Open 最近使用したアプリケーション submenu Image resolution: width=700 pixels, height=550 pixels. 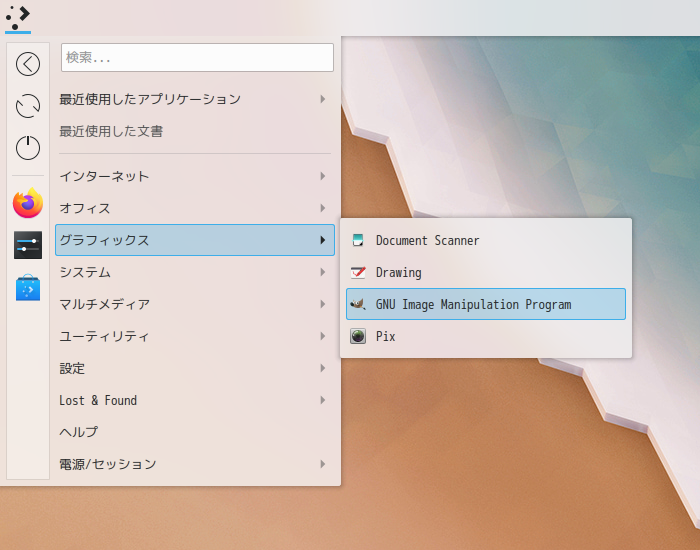click(x=195, y=99)
